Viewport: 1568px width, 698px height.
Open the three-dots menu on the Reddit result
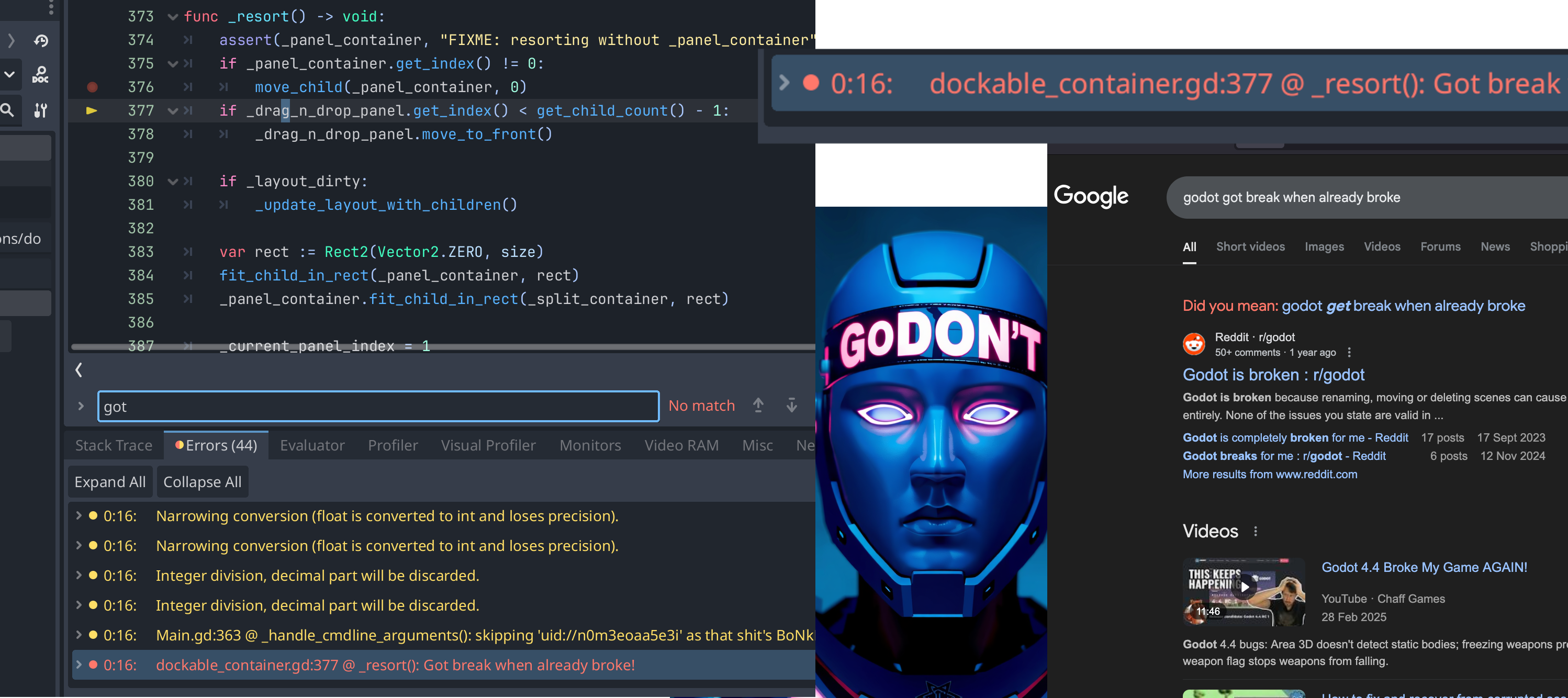(x=1349, y=352)
